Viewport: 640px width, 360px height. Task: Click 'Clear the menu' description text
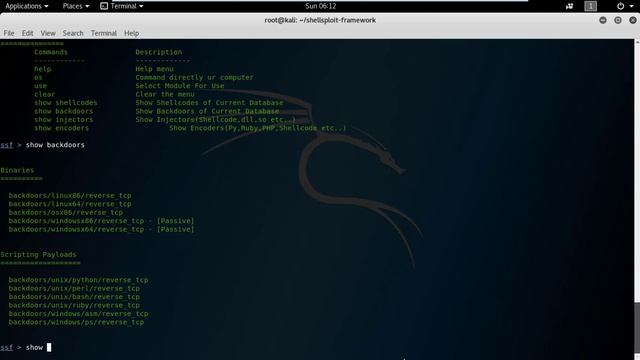(165, 94)
